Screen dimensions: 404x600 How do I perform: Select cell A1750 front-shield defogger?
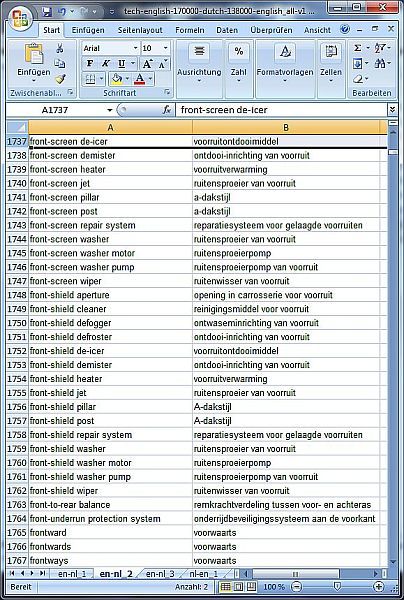(110, 323)
